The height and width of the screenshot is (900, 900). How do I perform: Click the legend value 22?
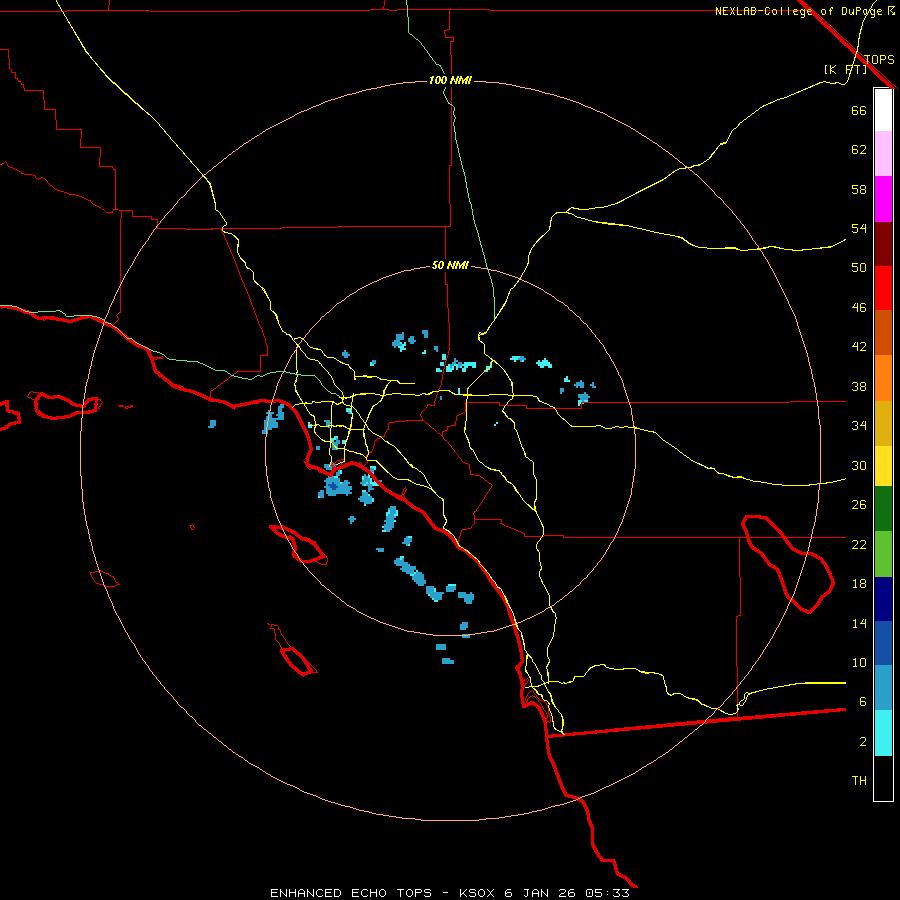(859, 544)
